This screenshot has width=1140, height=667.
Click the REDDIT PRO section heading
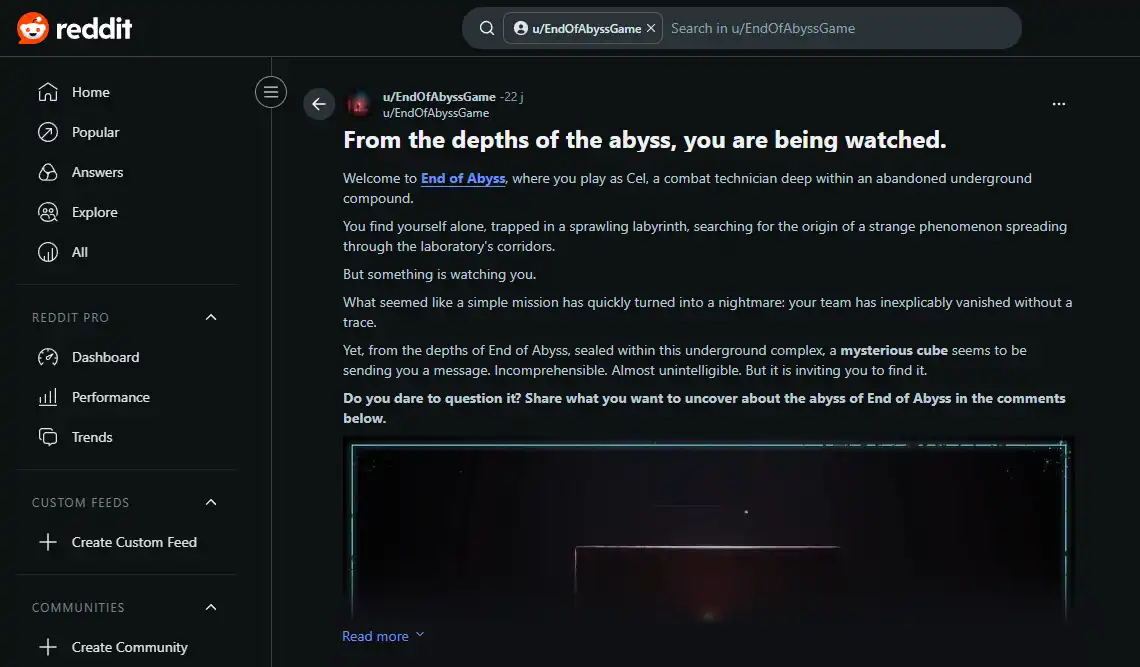pyautogui.click(x=71, y=317)
